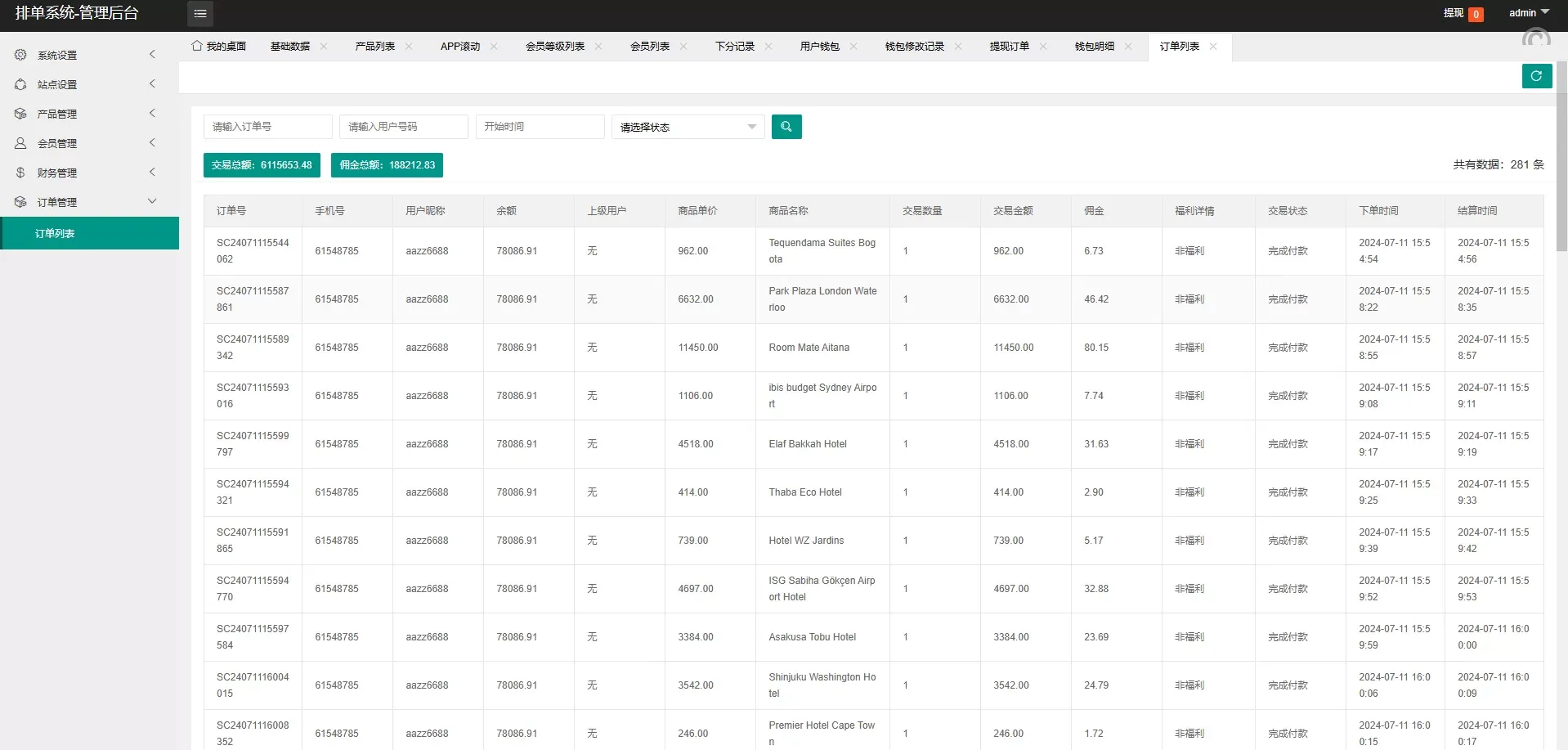
Task: Refresh the page with the reload icon
Action: tap(1537, 76)
